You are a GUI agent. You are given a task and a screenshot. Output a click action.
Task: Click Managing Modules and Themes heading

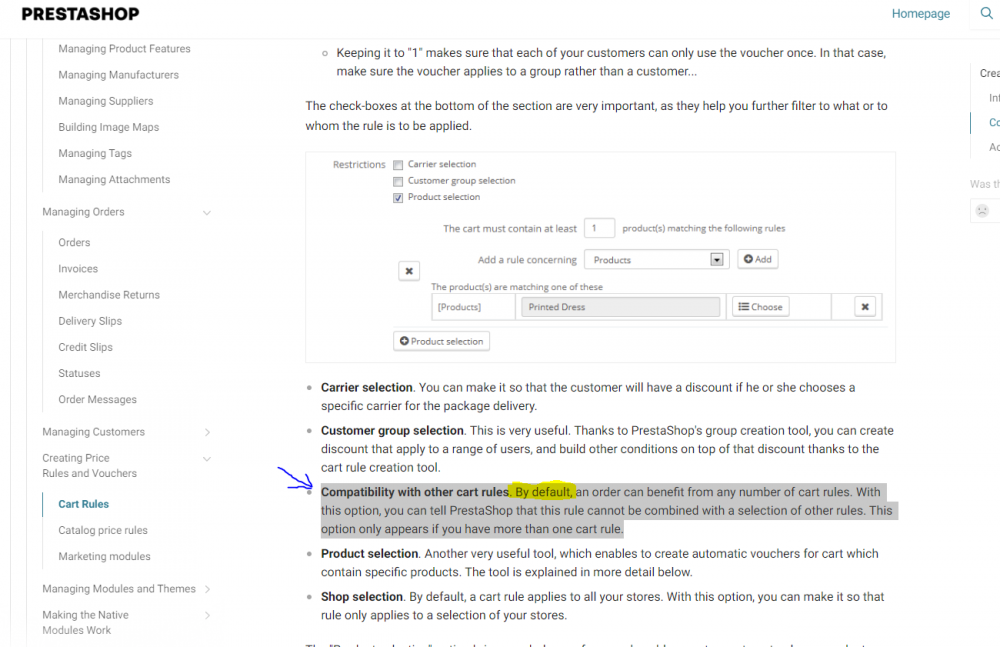(x=119, y=589)
